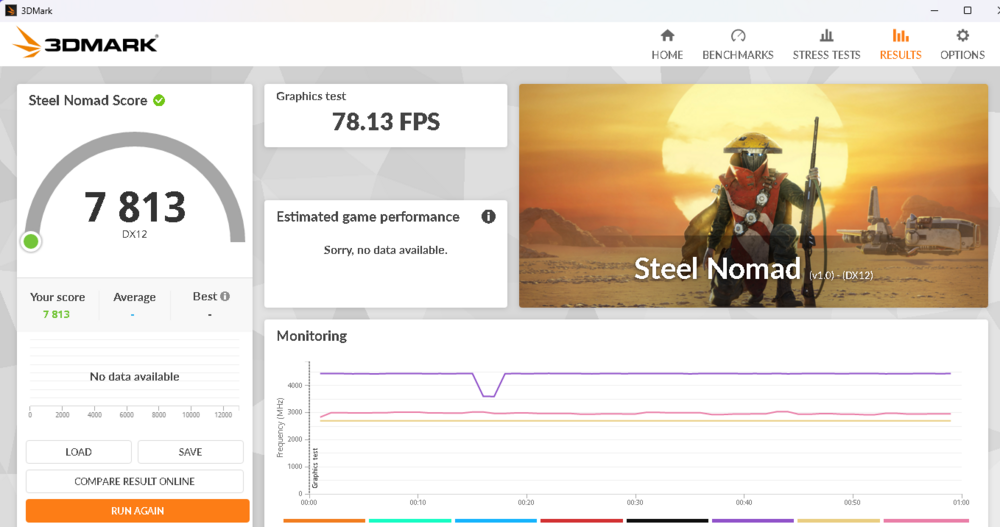Click 'Sorry, no data available.' text
This screenshot has width=1000, height=527.
(385, 250)
